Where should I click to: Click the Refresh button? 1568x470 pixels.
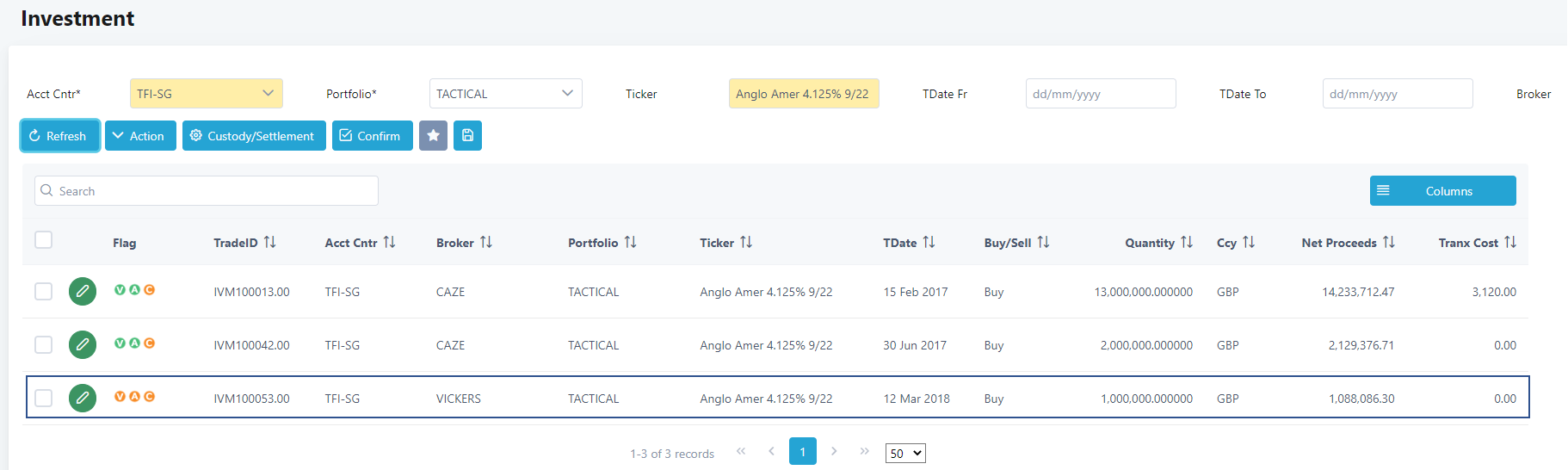coord(59,136)
